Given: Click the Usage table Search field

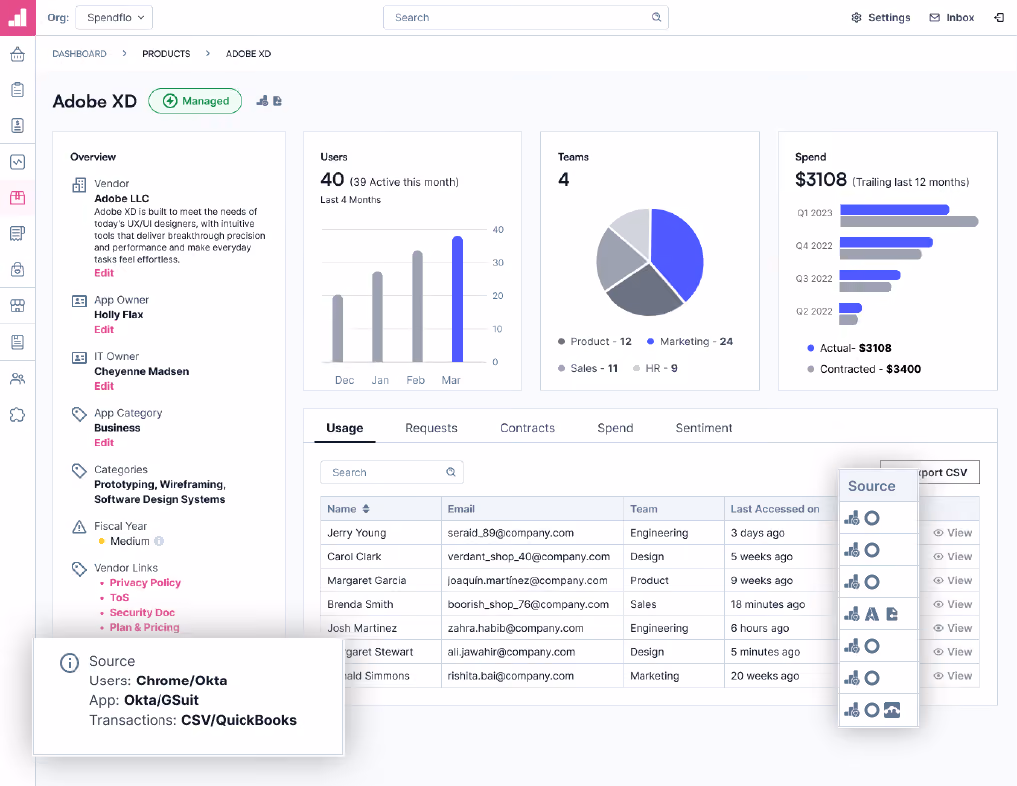Looking at the screenshot, I should point(392,472).
